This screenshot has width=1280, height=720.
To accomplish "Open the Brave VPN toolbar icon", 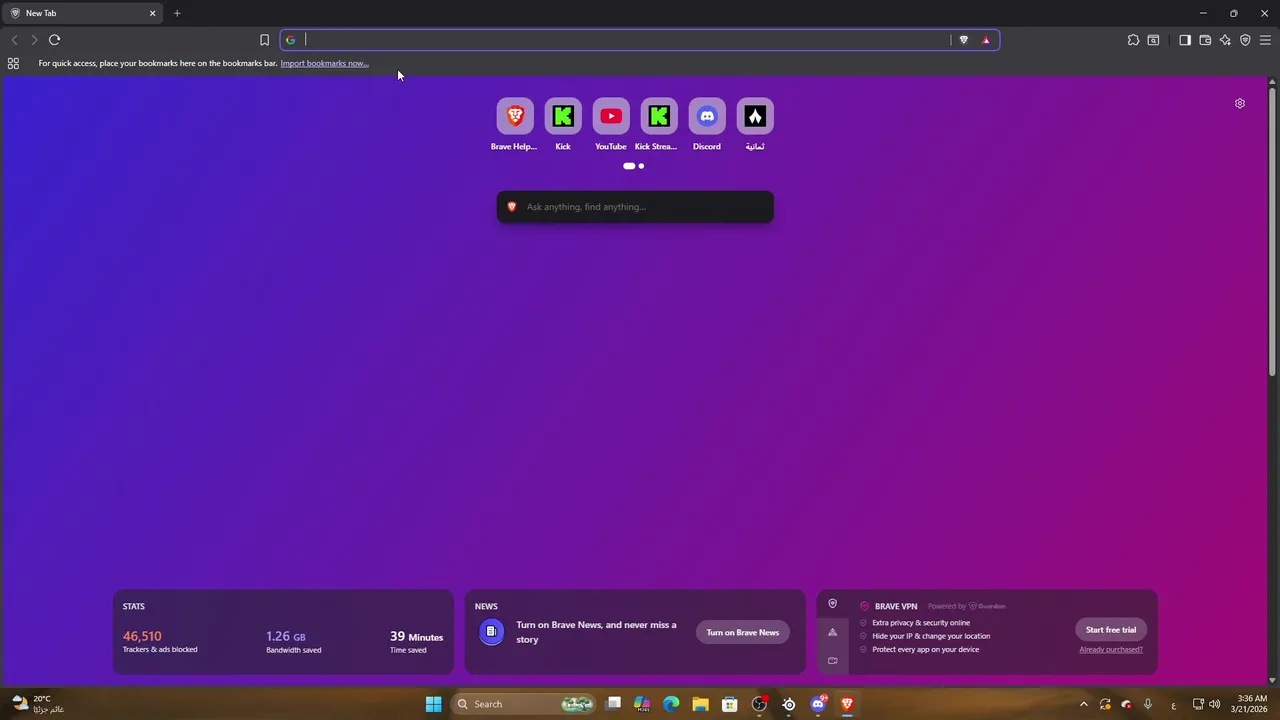I will [x=1245, y=40].
